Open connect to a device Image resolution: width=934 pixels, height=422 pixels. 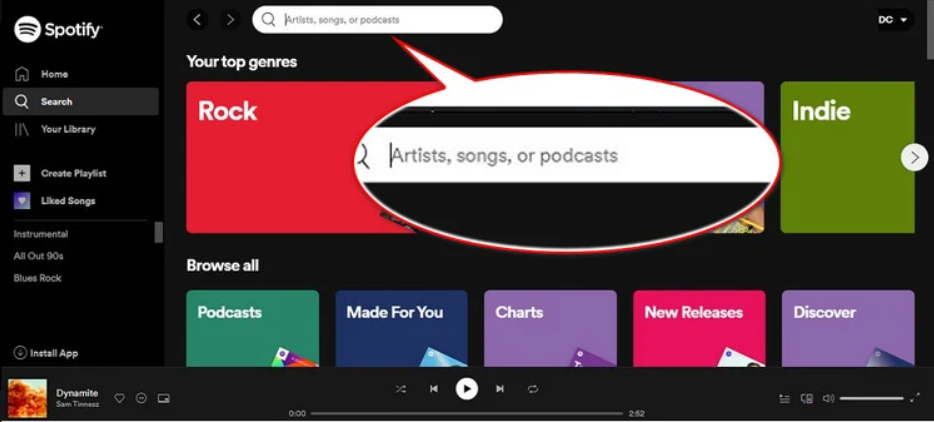click(x=807, y=399)
